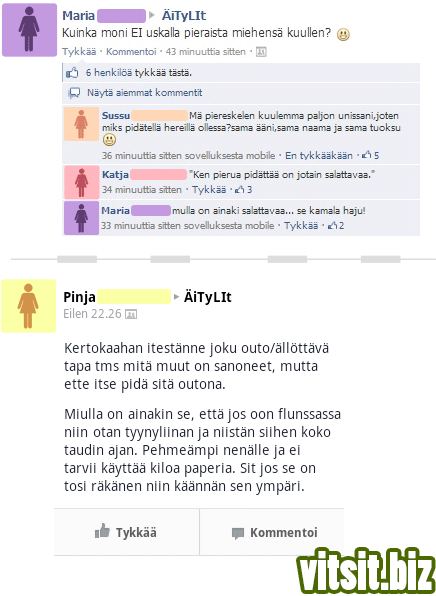Expand 'Näytä aiemmat kommentit'

coord(145,92)
